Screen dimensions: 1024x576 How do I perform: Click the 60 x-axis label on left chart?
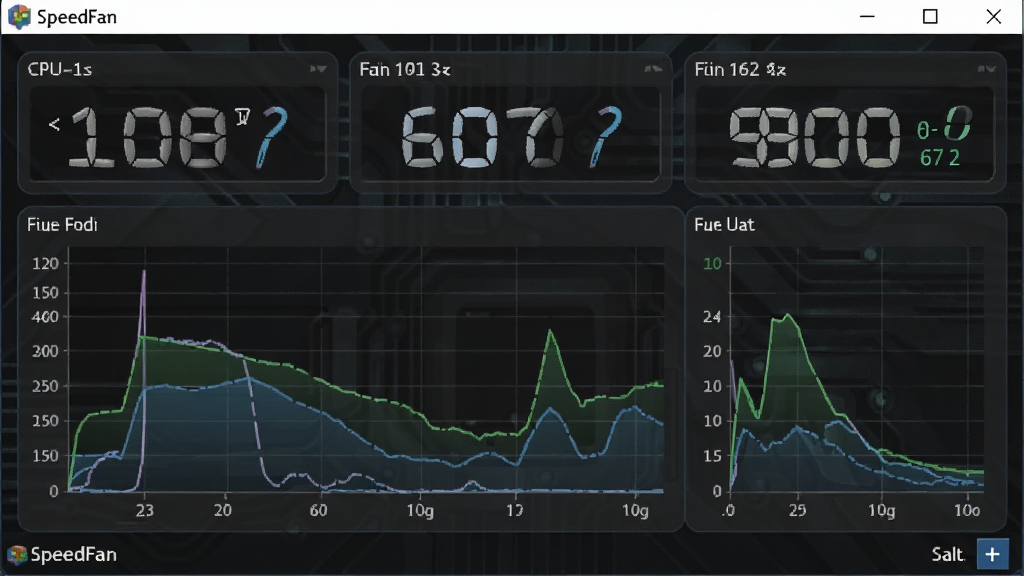coord(319,510)
